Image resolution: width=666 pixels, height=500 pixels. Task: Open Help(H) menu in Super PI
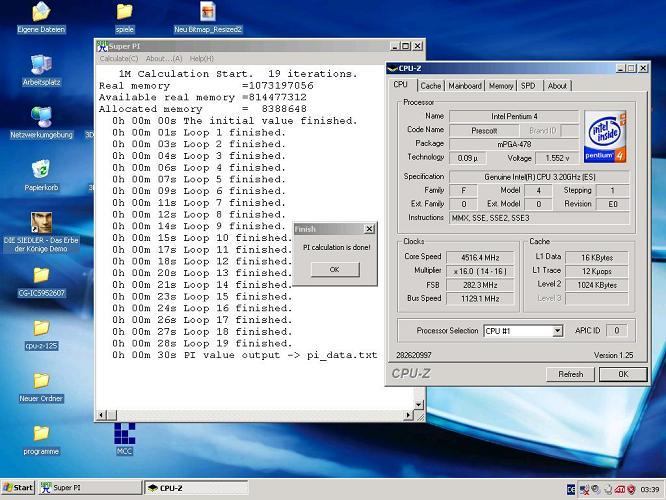click(x=202, y=59)
